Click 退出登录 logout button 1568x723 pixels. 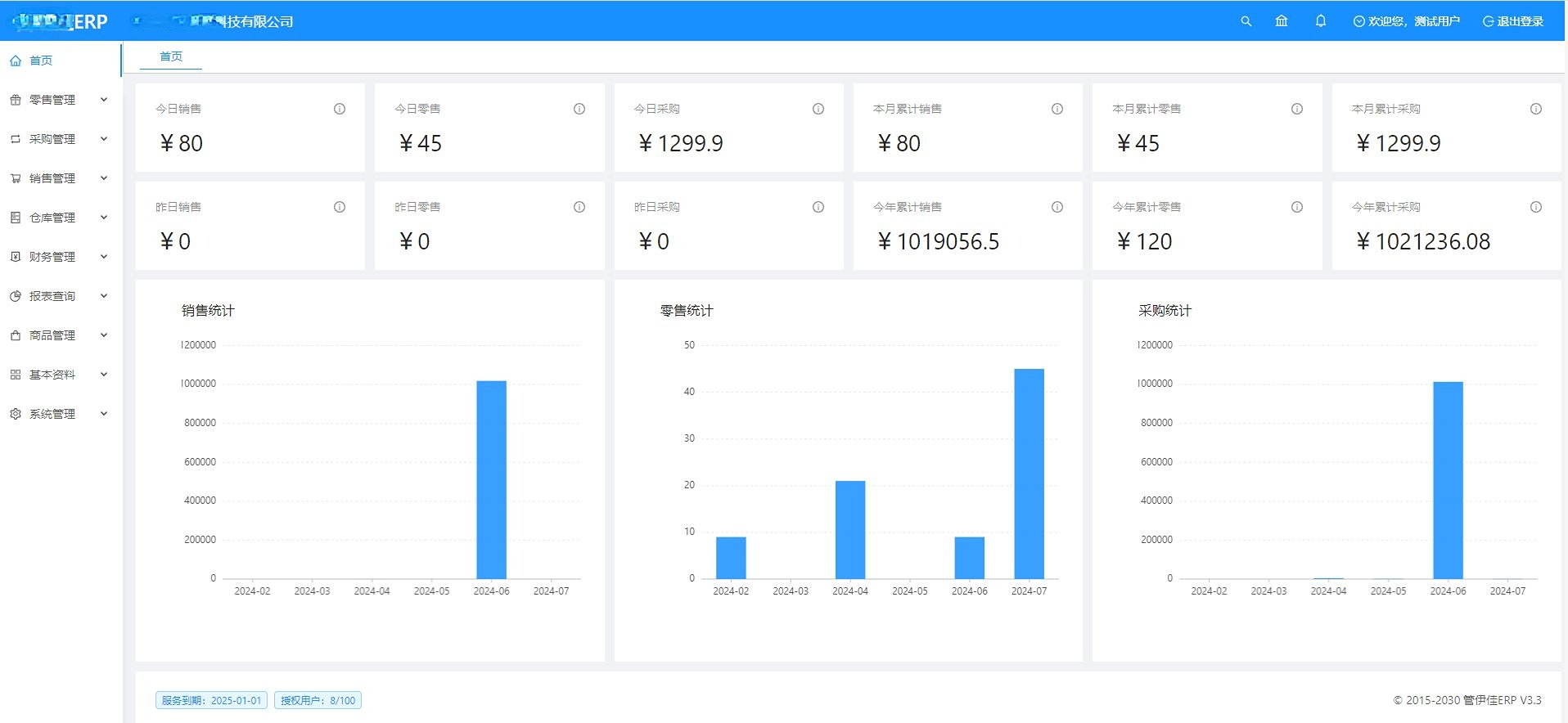pos(1513,21)
